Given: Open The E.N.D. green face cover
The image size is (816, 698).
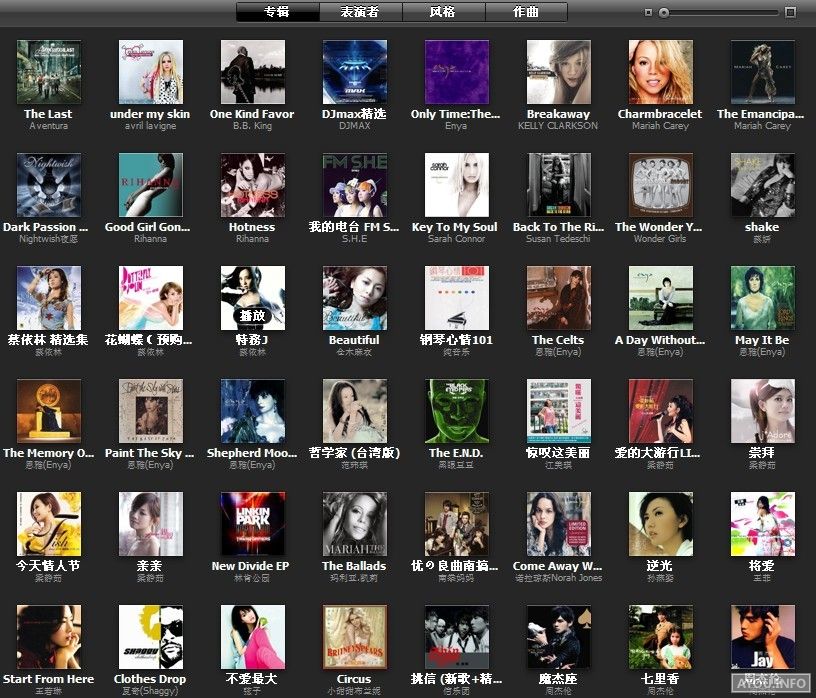Looking at the screenshot, I should point(457,411).
